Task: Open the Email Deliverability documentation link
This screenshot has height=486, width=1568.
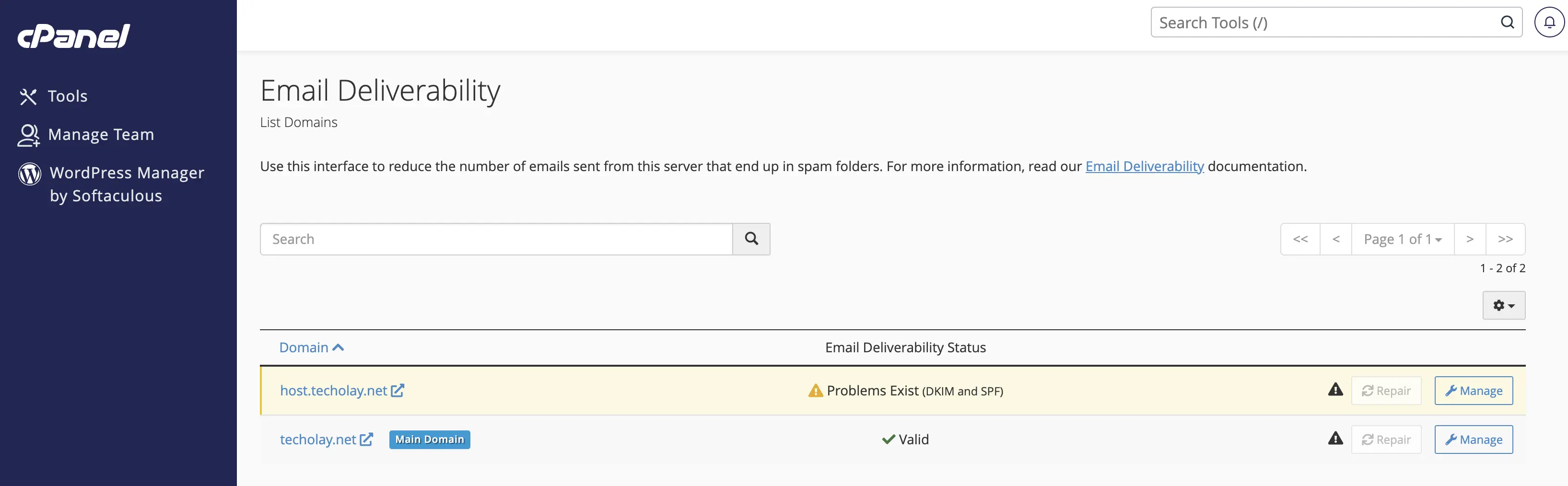Action: coord(1144,166)
